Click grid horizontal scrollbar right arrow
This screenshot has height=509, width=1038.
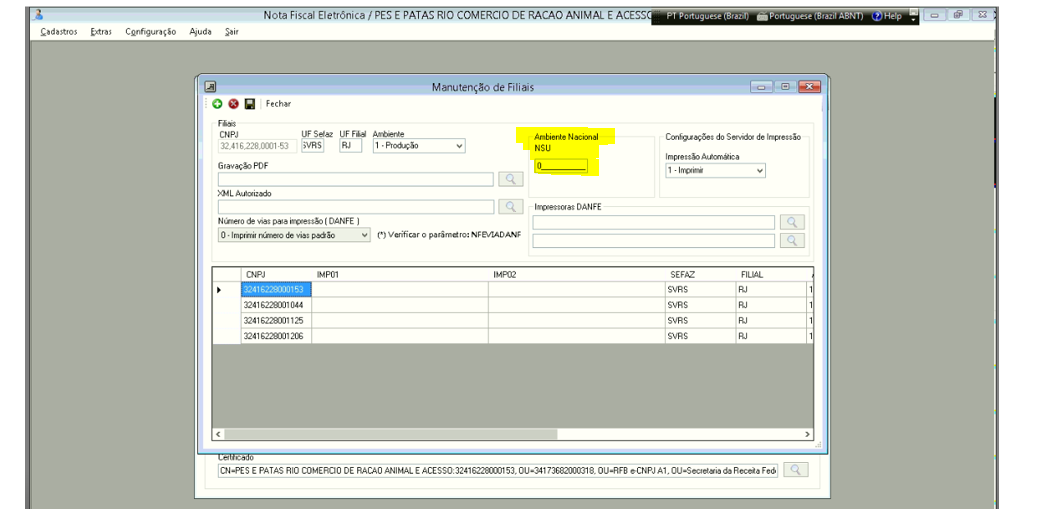click(807, 434)
